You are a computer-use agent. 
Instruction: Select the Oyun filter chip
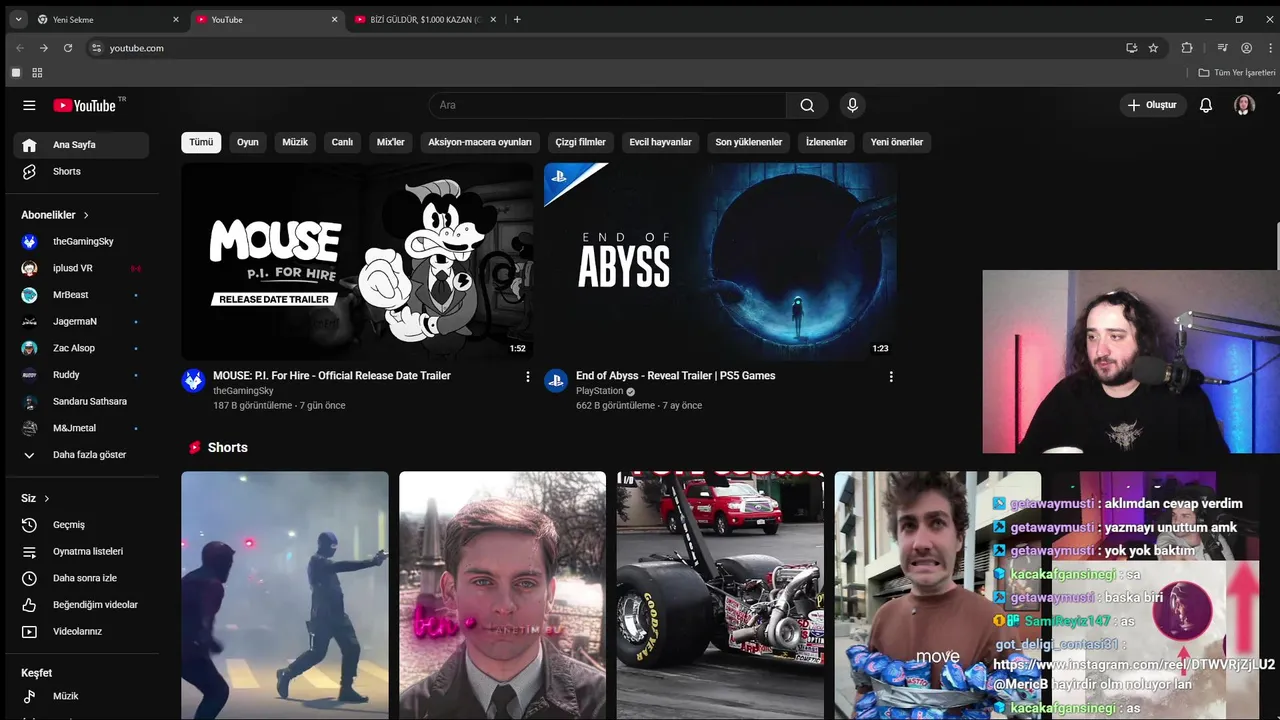248,142
